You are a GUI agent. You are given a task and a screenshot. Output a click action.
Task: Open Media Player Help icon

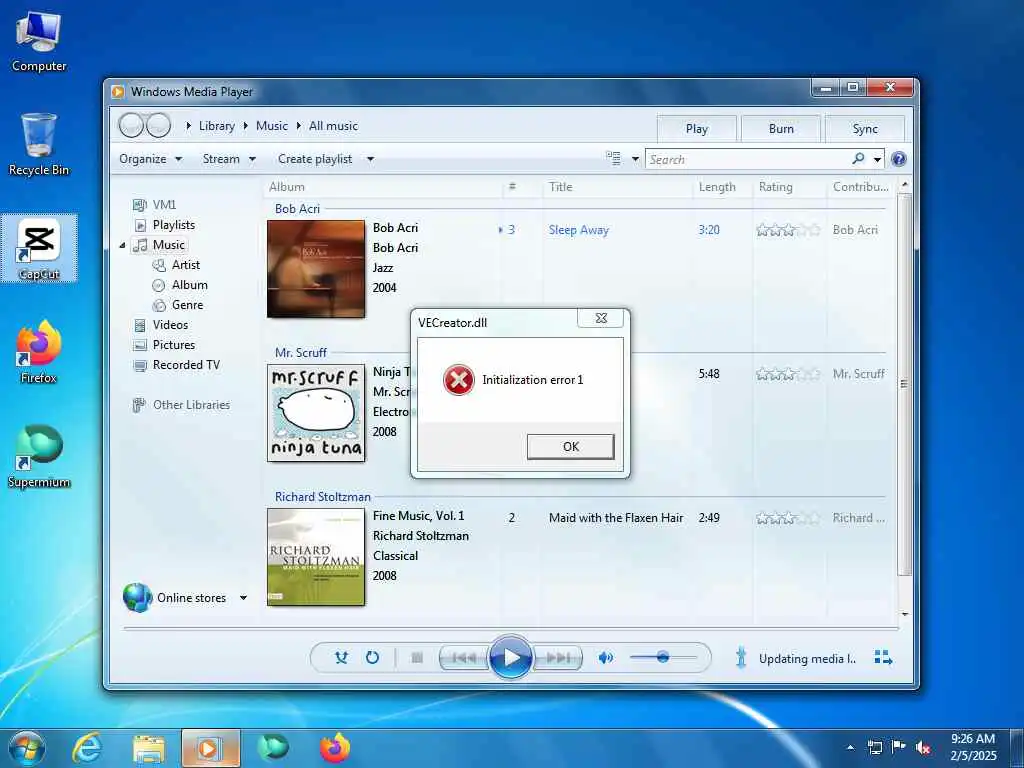coord(899,159)
